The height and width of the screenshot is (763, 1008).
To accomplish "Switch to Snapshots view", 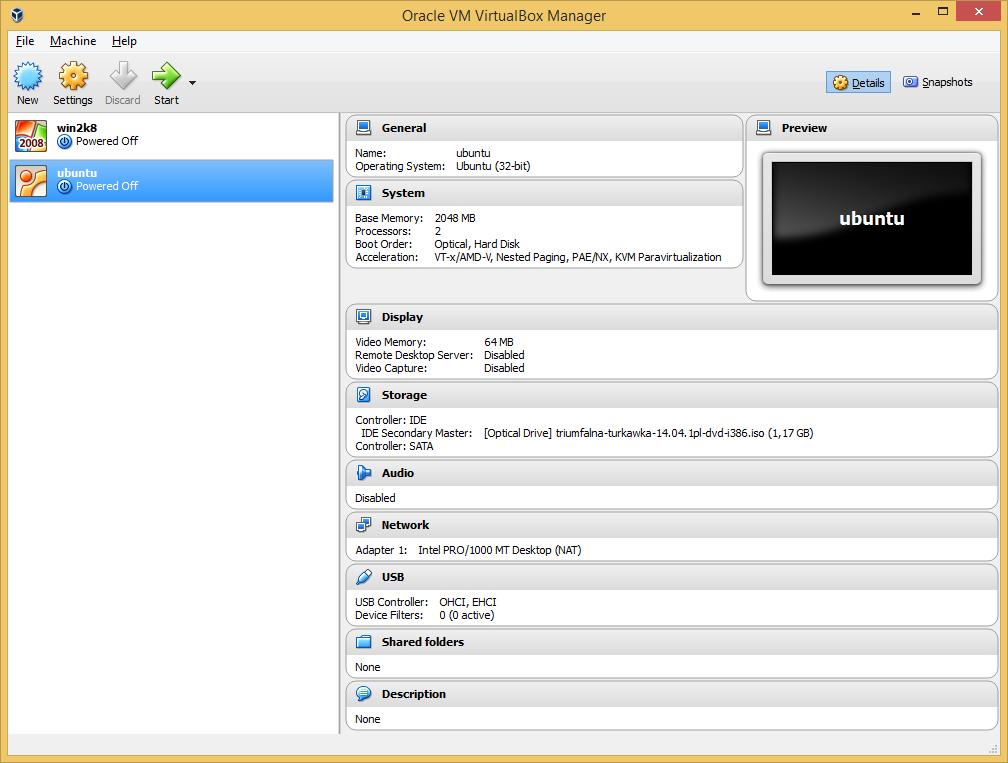I will tap(937, 82).
